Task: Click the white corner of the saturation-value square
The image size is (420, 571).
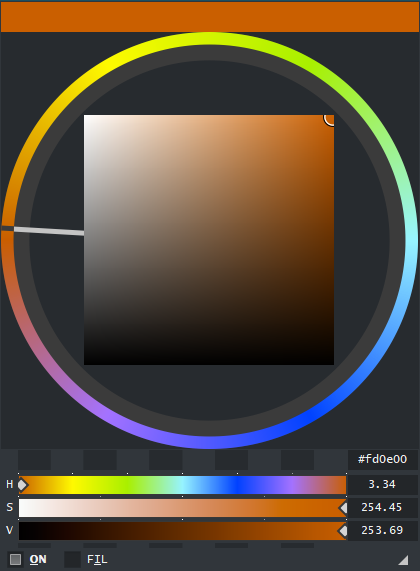Action: pos(86,117)
